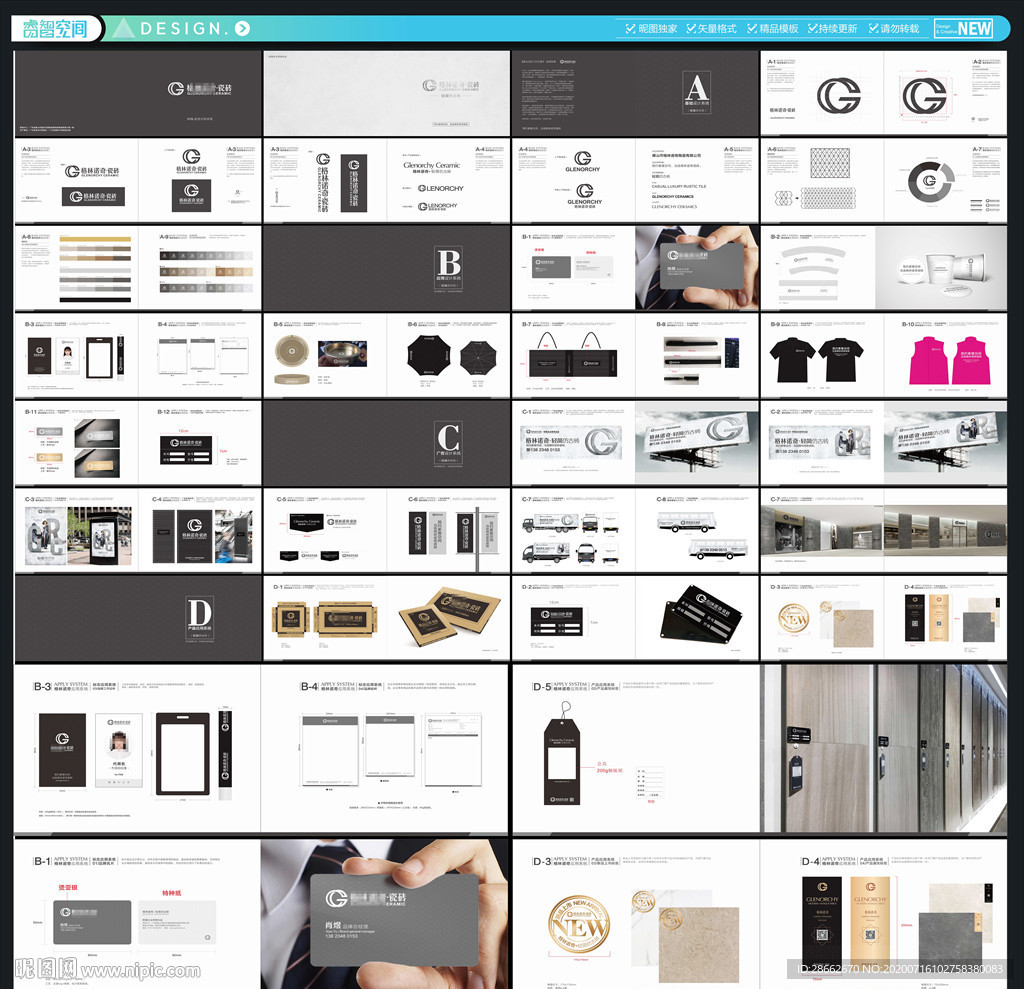Click the gold NEW seal on page D-3
Image resolution: width=1024 pixels, height=989 pixels.
tap(579, 925)
